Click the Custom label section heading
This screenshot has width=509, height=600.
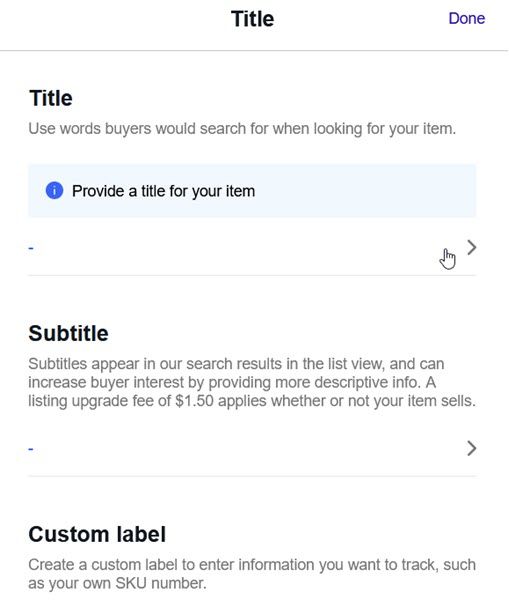97,534
